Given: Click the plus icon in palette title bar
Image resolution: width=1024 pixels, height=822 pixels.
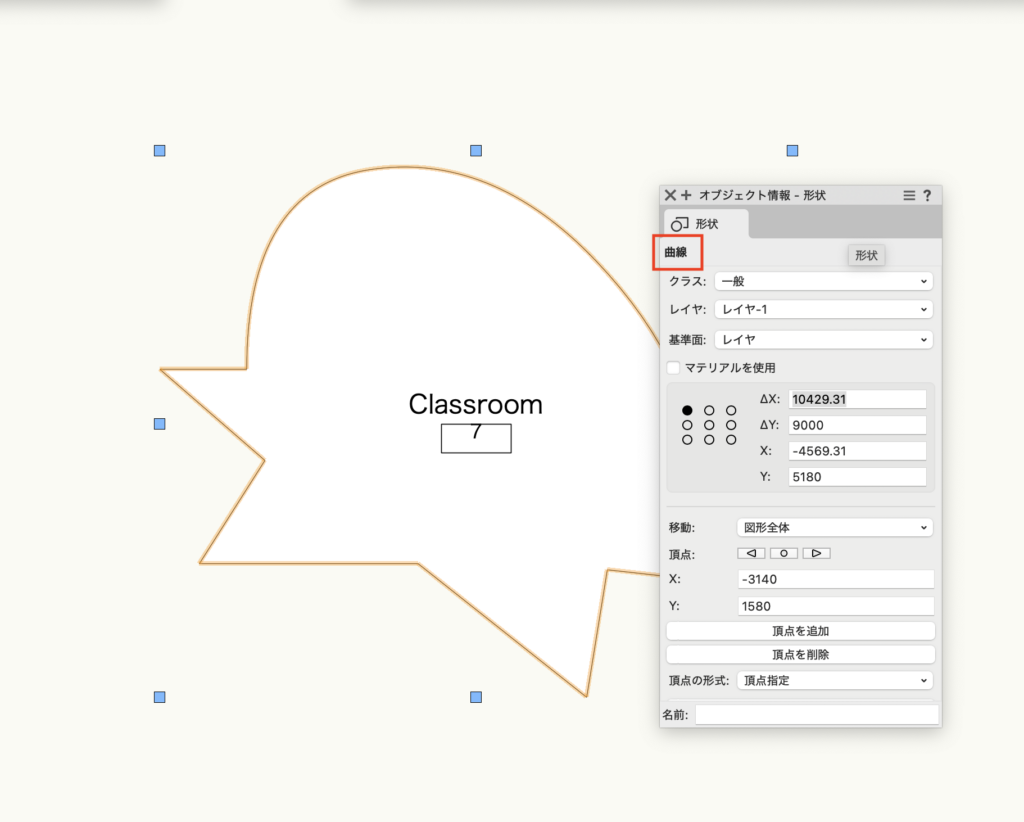Looking at the screenshot, I should (x=686, y=196).
